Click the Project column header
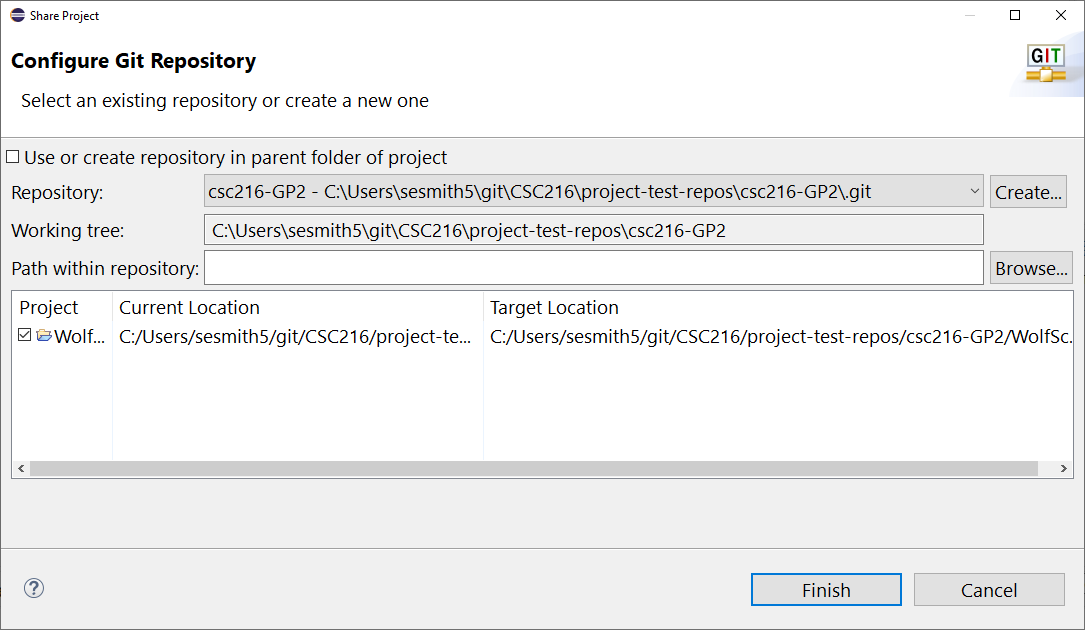 pyautogui.click(x=48, y=307)
